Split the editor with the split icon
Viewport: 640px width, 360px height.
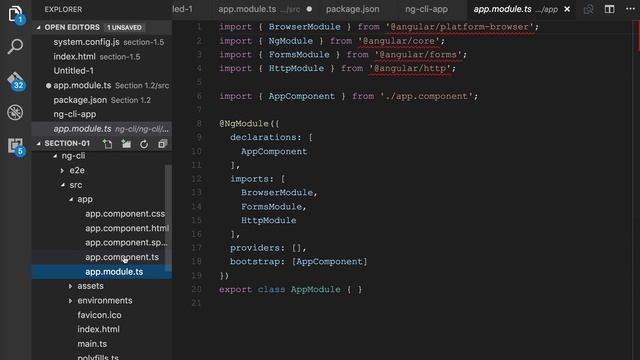609,9
